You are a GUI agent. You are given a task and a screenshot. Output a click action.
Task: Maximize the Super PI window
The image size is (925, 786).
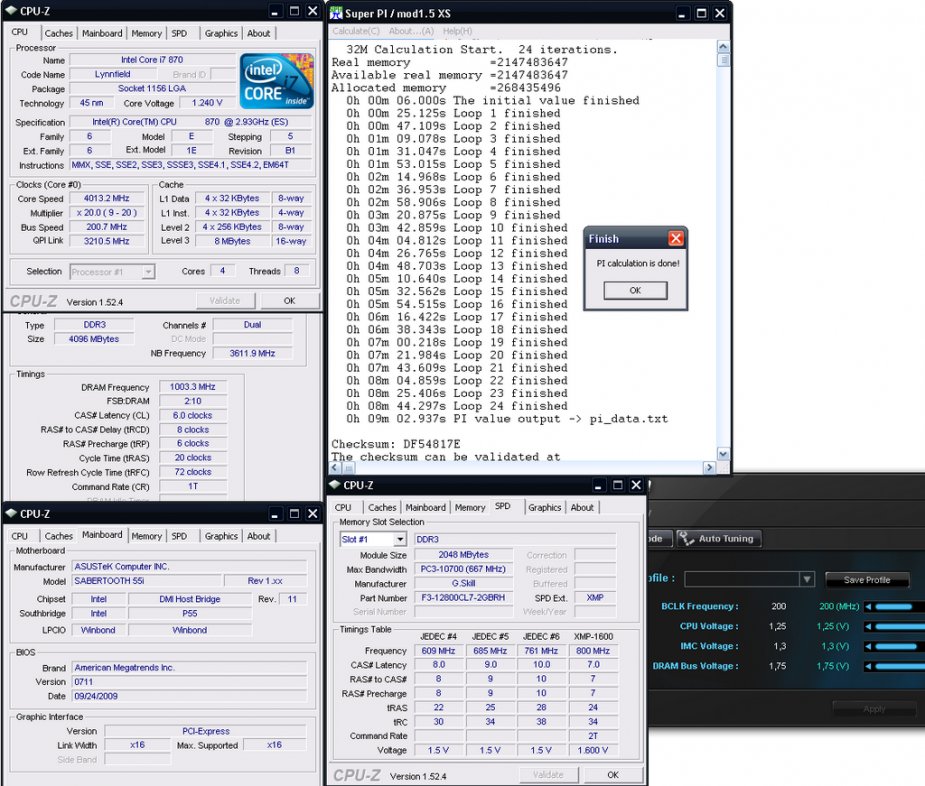pyautogui.click(x=701, y=13)
